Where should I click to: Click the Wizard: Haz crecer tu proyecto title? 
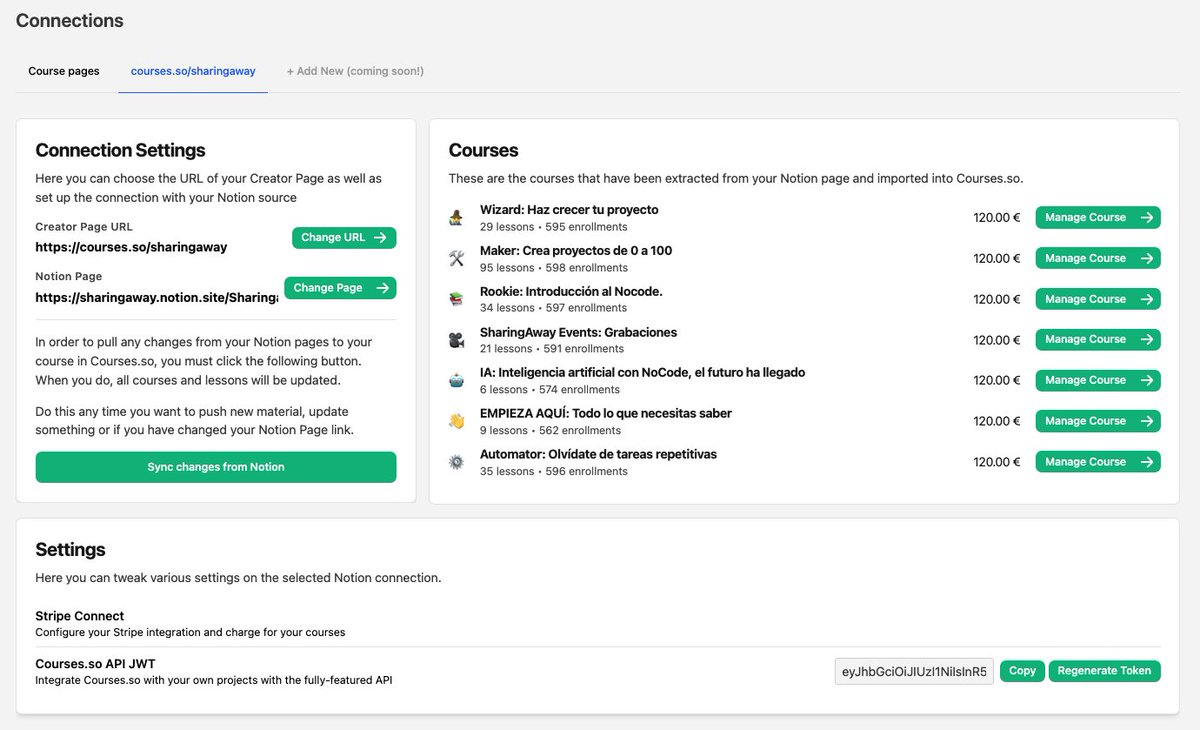(569, 210)
